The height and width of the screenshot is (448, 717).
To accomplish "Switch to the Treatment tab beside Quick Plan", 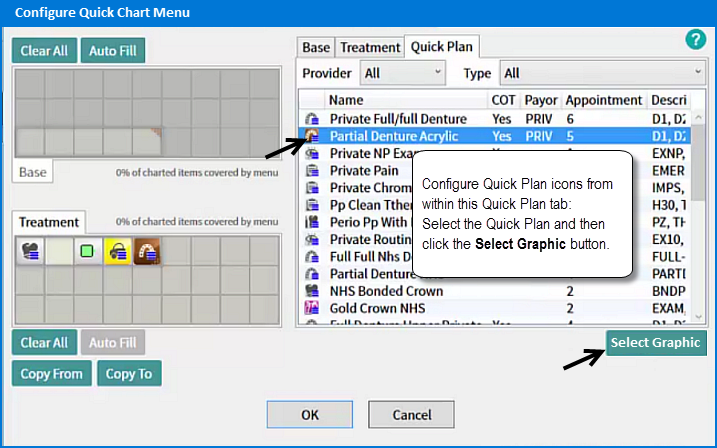I will [370, 47].
